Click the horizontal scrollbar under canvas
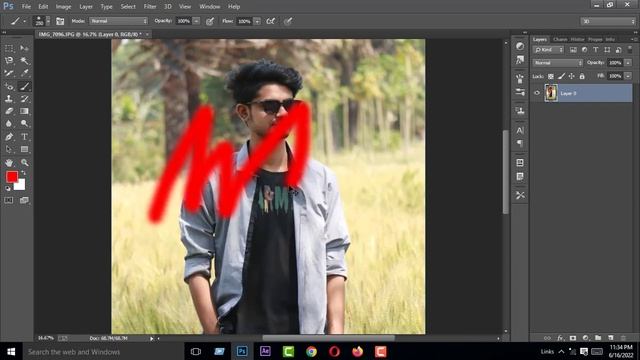640x360 pixels. point(329,338)
